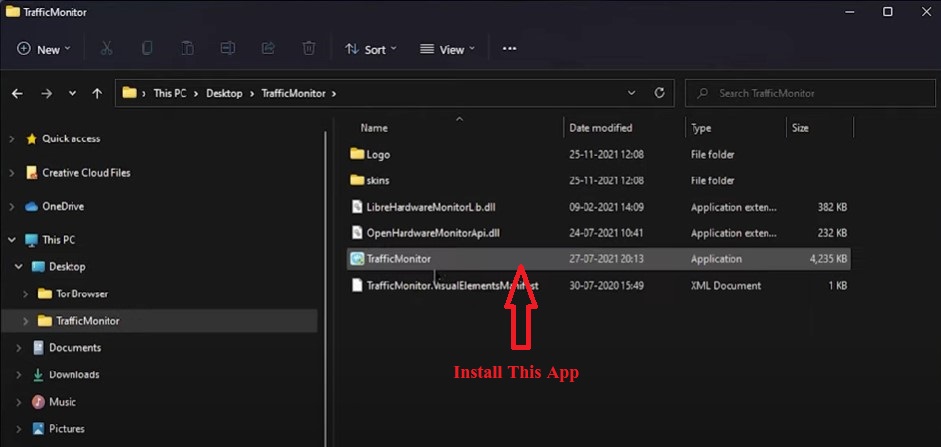
Task: Click the Delete trash icon
Action: tap(308, 49)
